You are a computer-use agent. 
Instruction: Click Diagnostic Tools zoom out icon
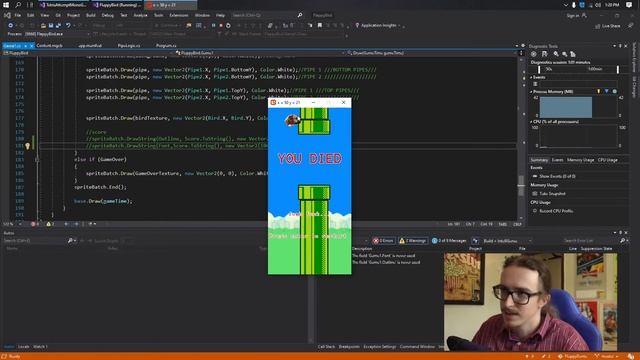(x=564, y=54)
